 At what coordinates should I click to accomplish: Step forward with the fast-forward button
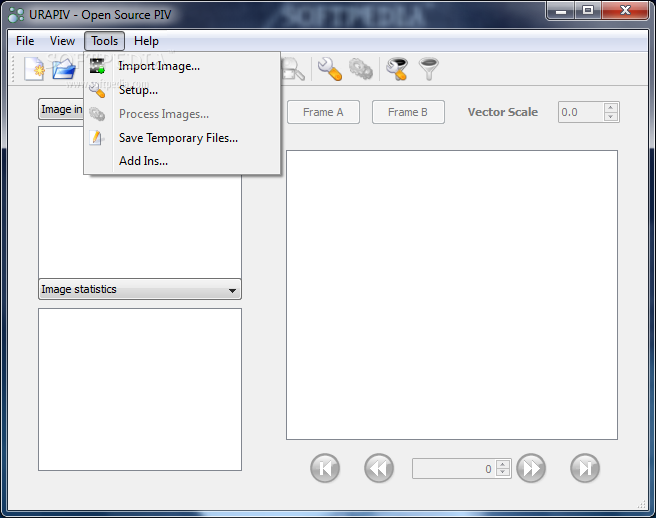(531, 468)
